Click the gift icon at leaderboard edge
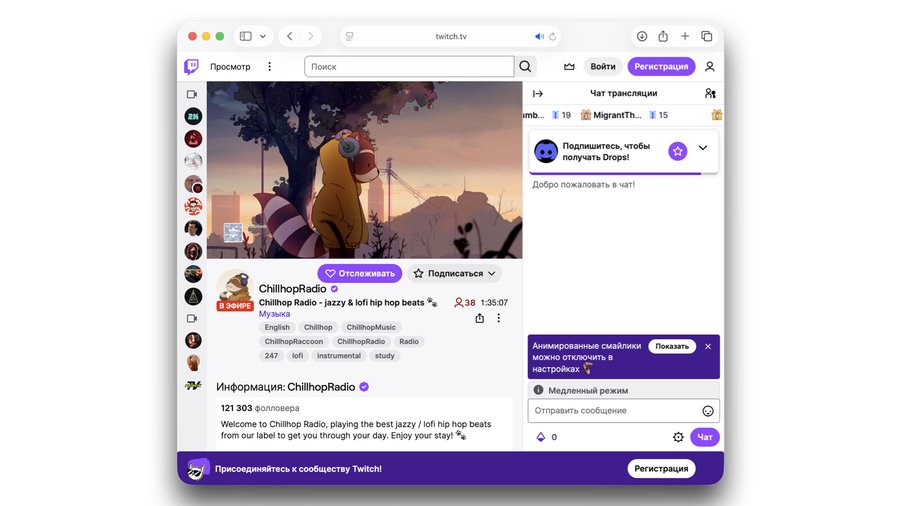Viewport: 900px width, 506px height. coord(716,115)
